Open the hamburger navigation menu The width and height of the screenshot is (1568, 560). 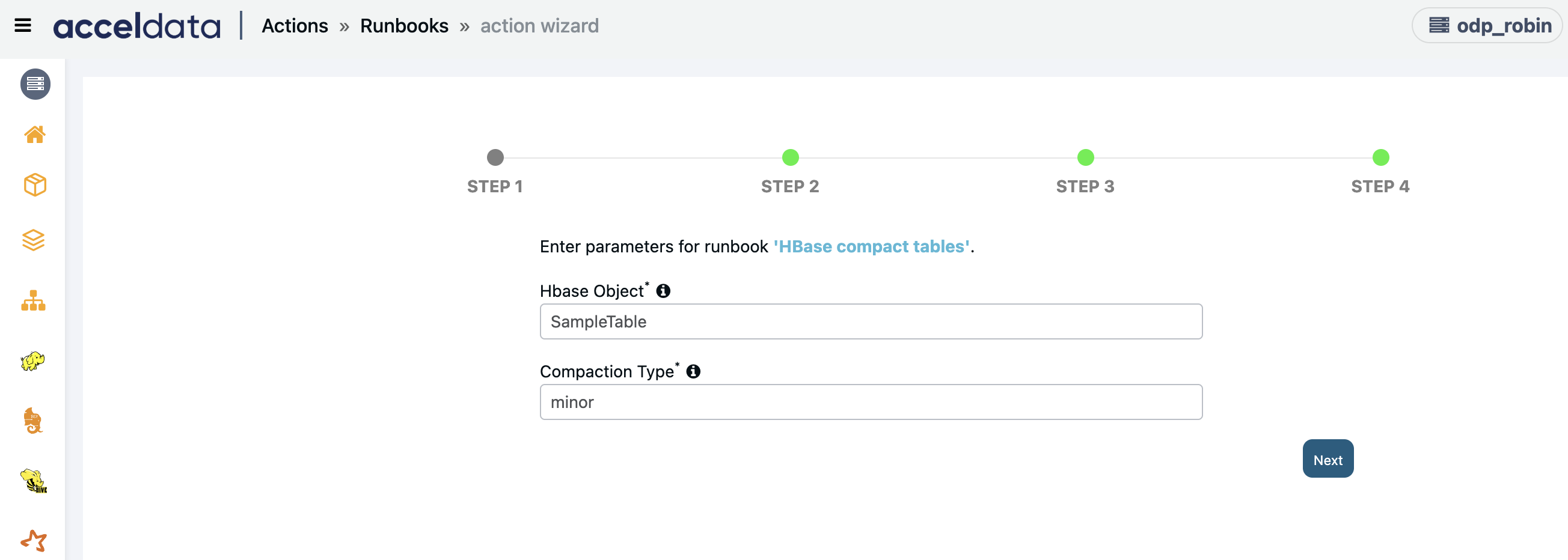pyautogui.click(x=22, y=26)
